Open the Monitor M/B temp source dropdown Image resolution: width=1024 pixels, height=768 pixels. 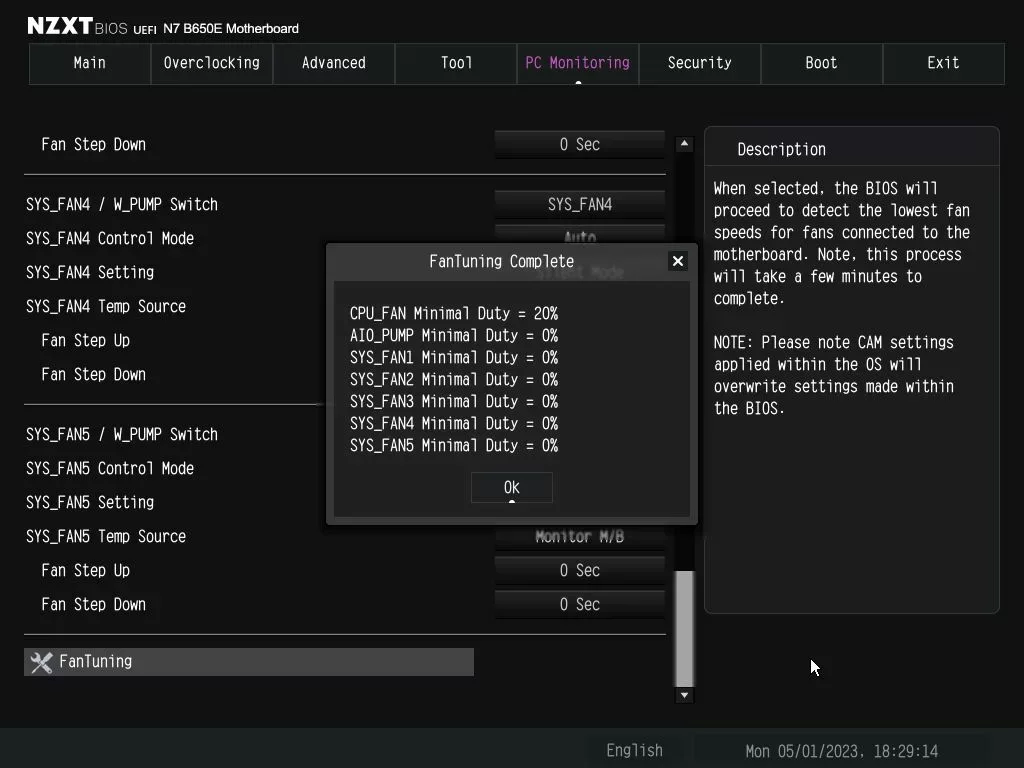579,536
